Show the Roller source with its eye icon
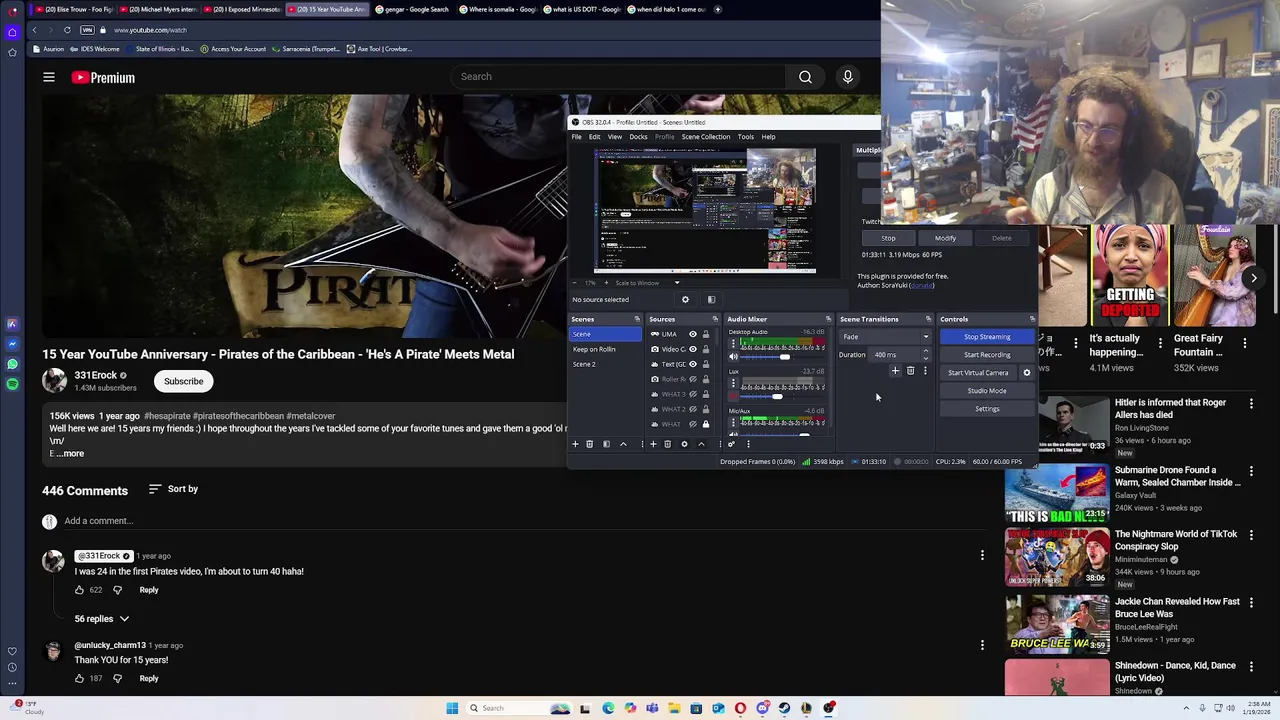1280x720 pixels. click(692, 379)
